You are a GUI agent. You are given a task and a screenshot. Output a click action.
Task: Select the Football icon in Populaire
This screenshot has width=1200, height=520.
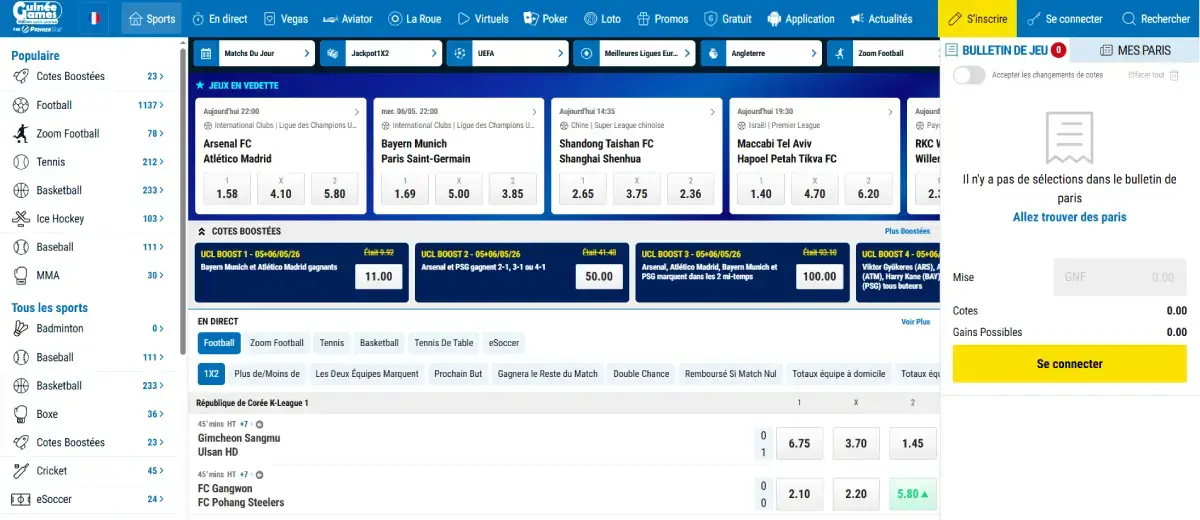(20, 105)
